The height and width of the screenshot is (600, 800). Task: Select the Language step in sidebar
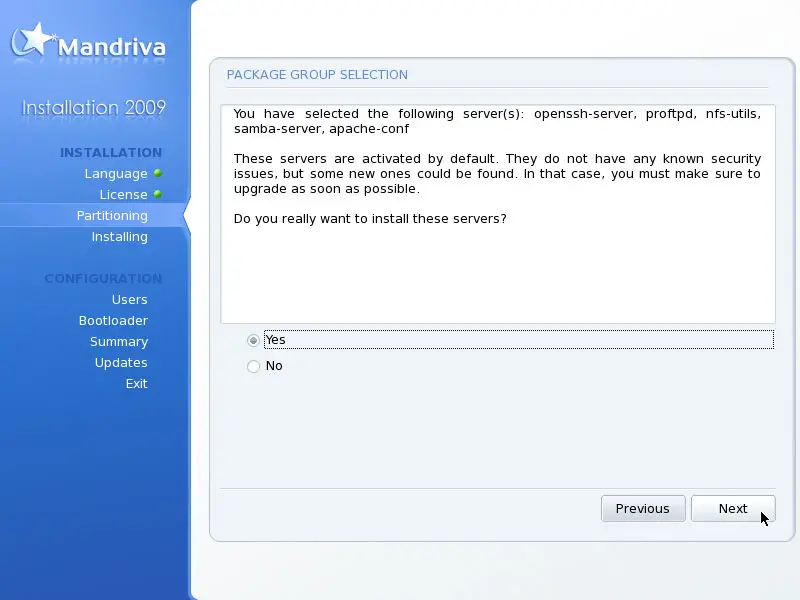point(116,174)
